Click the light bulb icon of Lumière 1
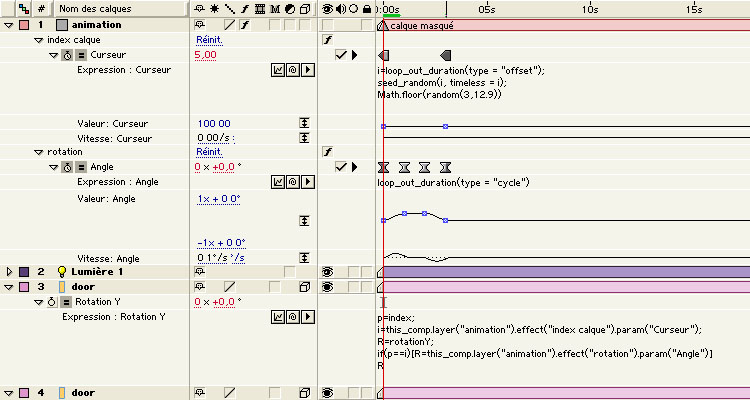 [x=61, y=272]
